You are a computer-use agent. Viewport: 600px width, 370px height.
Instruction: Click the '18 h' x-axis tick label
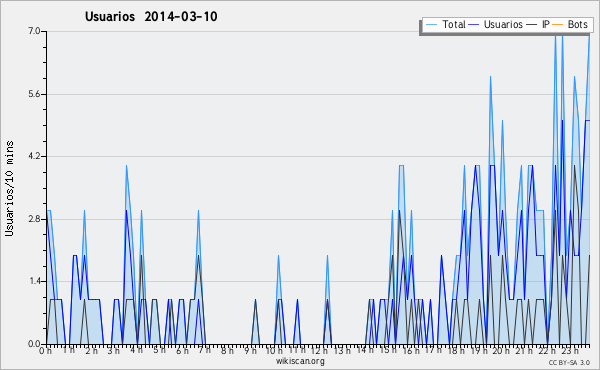pyautogui.click(x=456, y=351)
